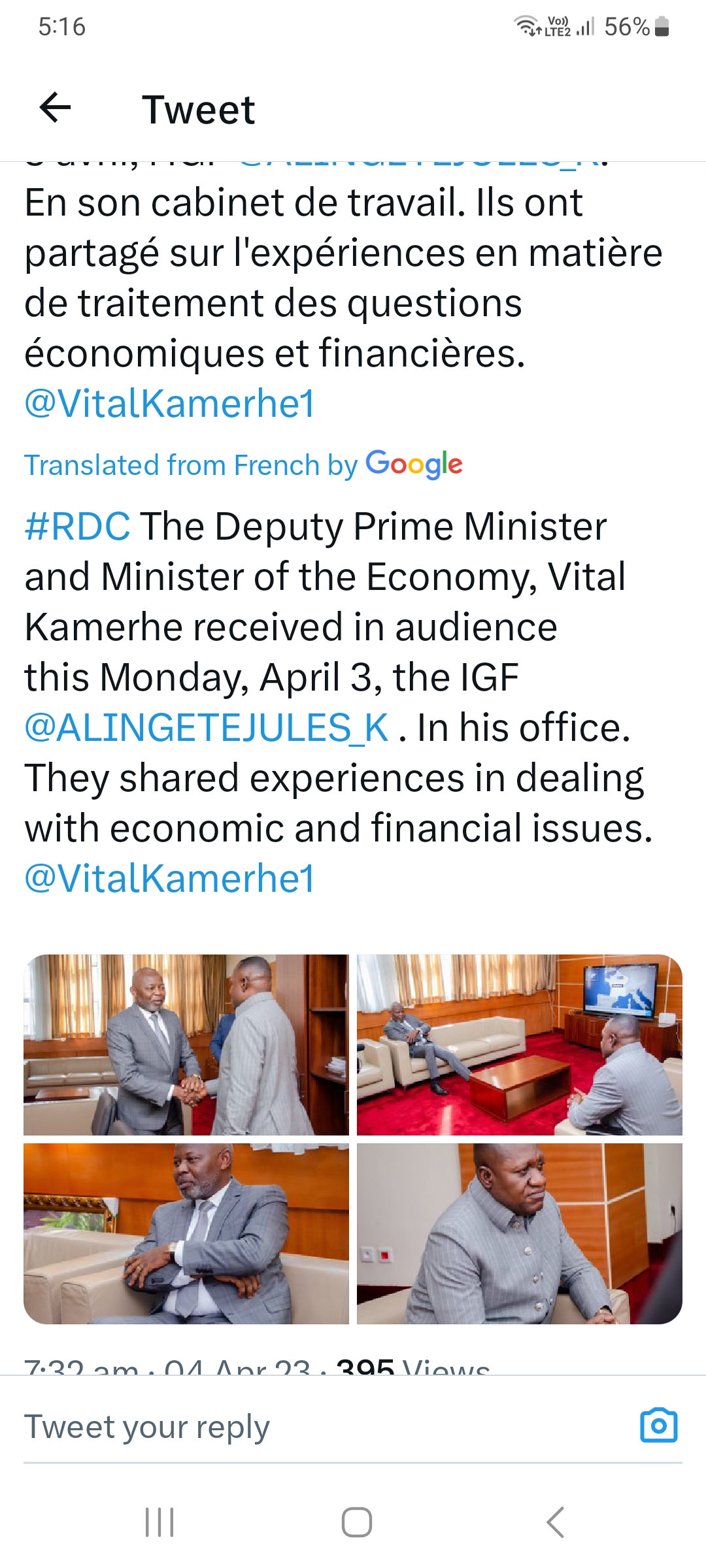Tap the Google logo in translation line

[x=414, y=465]
